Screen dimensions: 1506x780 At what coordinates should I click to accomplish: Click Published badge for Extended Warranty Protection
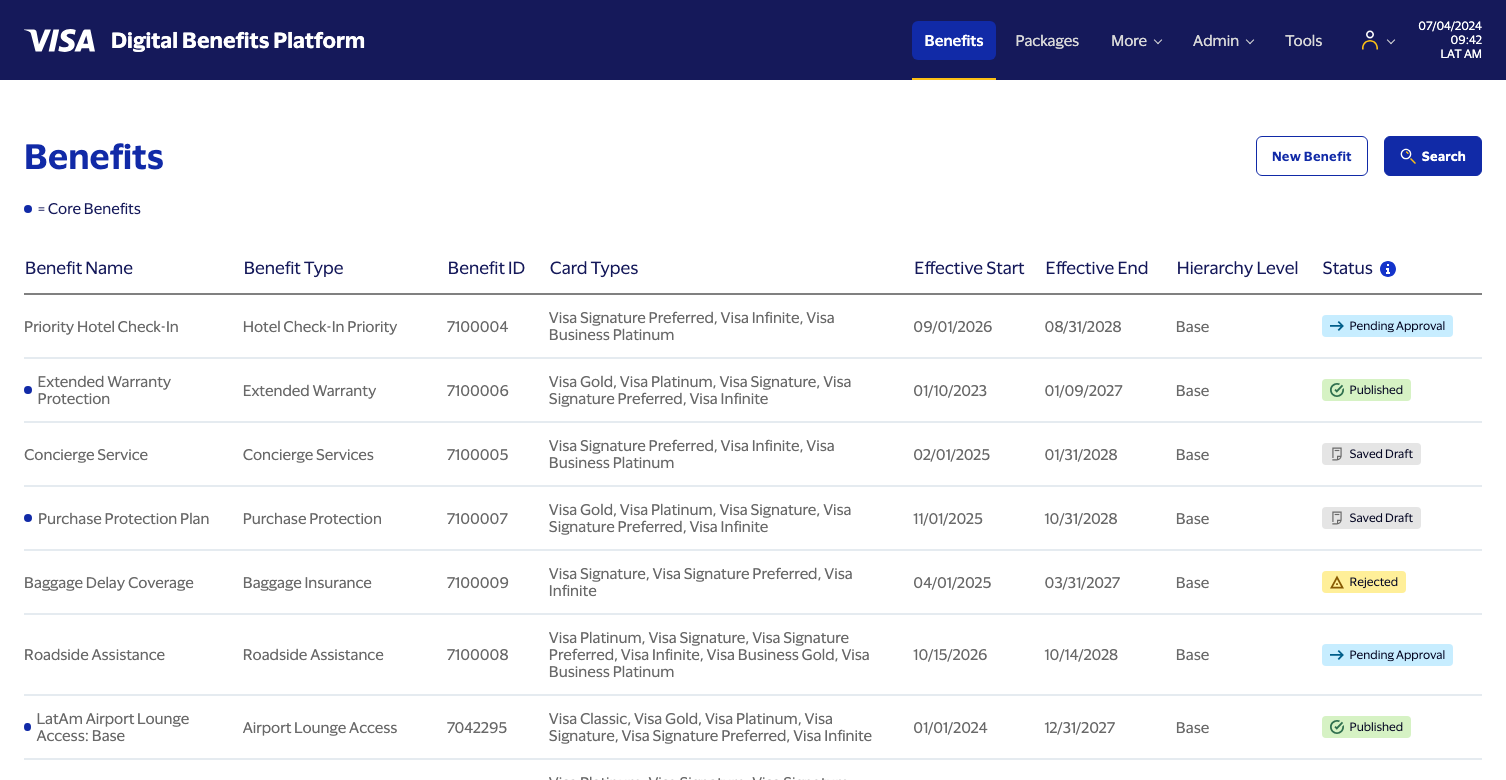(x=1366, y=390)
